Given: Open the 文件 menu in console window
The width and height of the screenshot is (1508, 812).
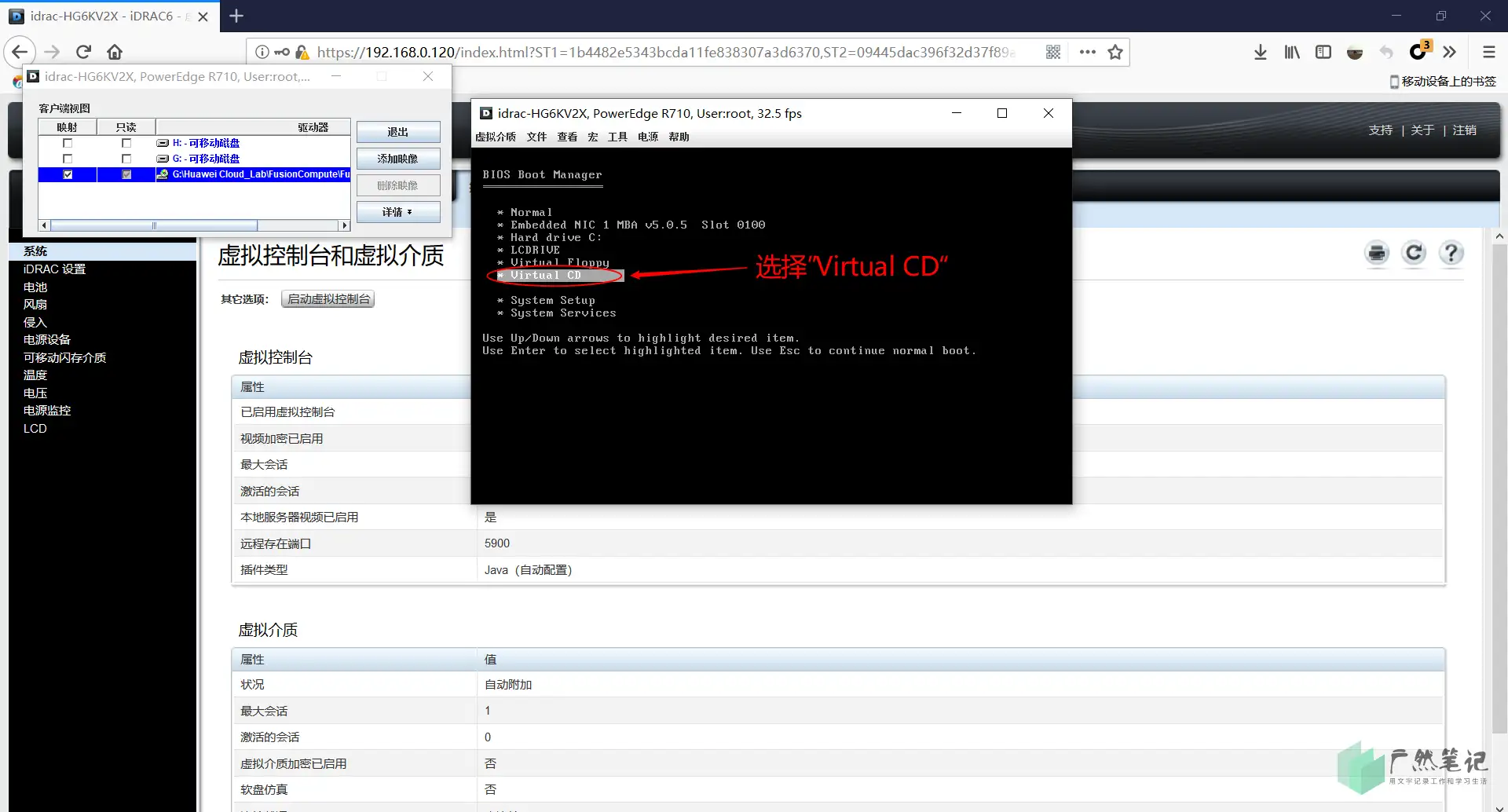Looking at the screenshot, I should point(536,137).
